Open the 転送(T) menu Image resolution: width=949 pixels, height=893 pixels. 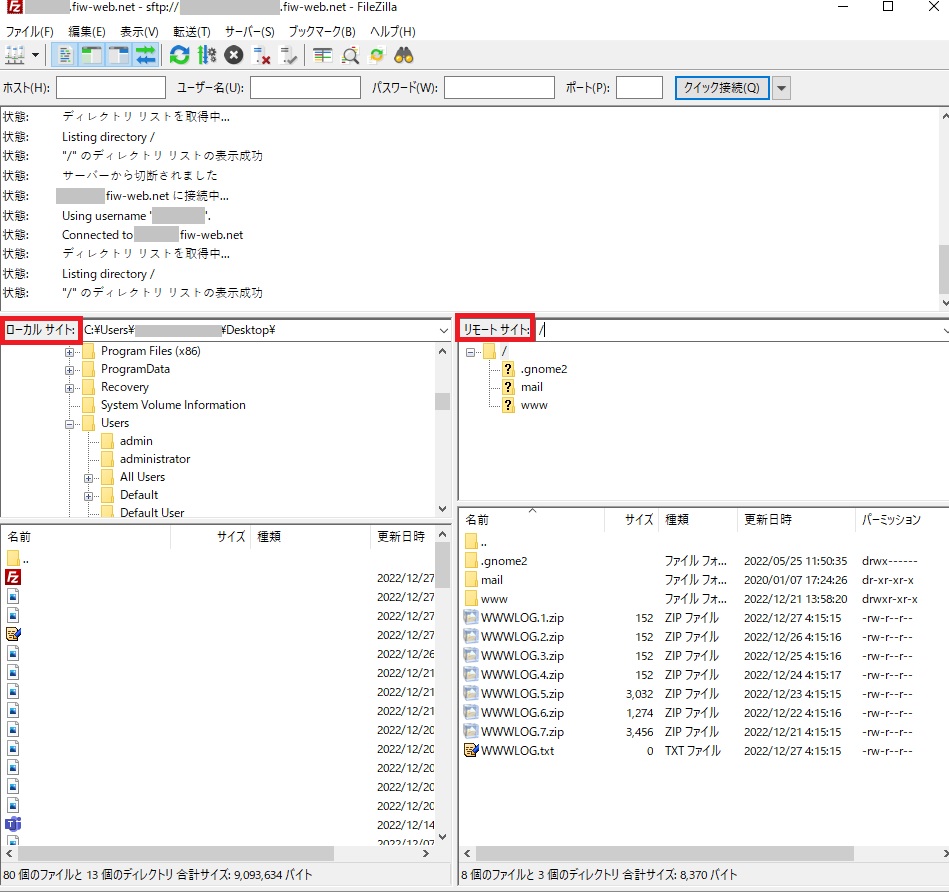point(192,31)
